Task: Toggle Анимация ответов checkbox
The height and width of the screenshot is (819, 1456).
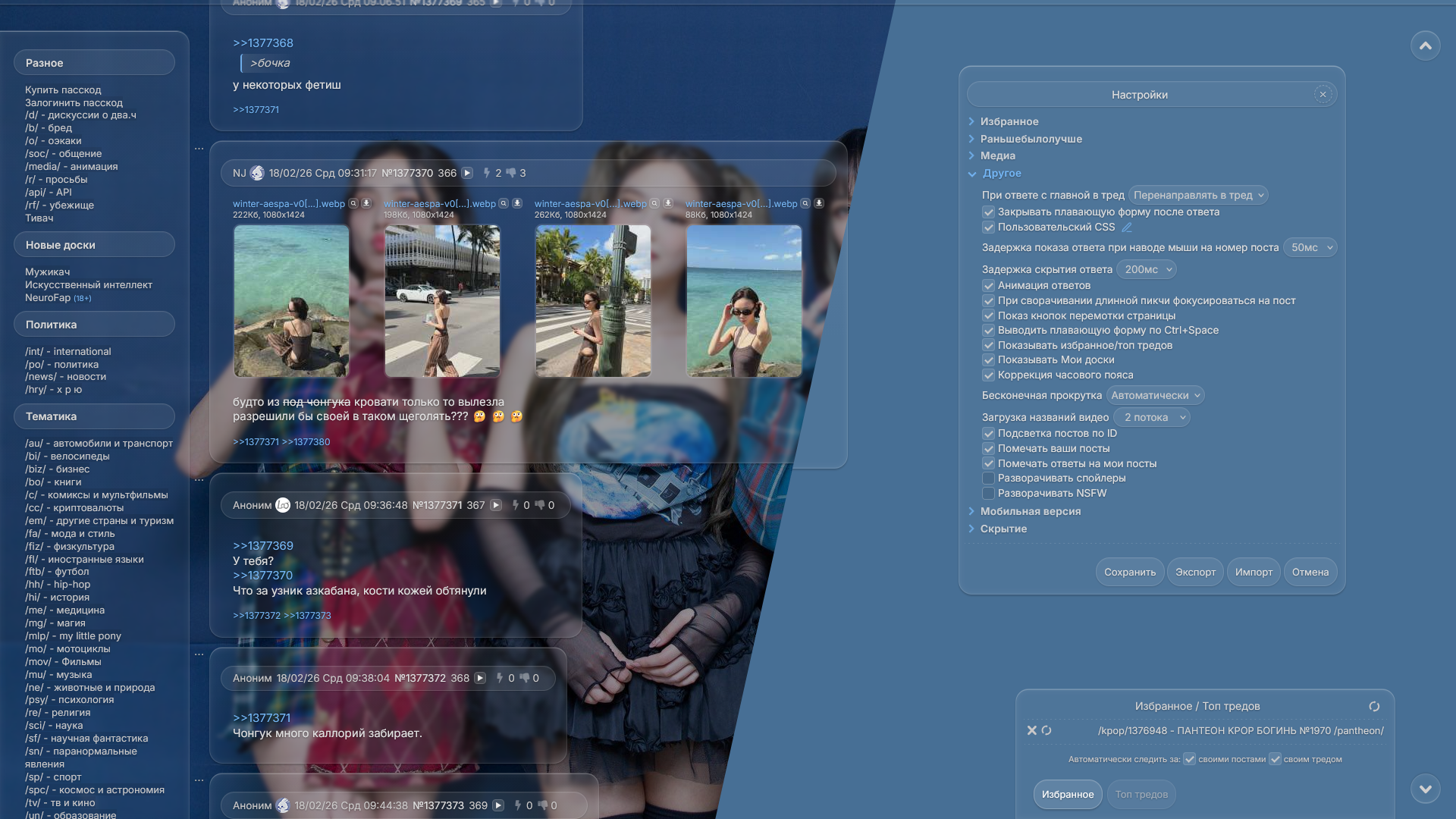Action: 988,286
